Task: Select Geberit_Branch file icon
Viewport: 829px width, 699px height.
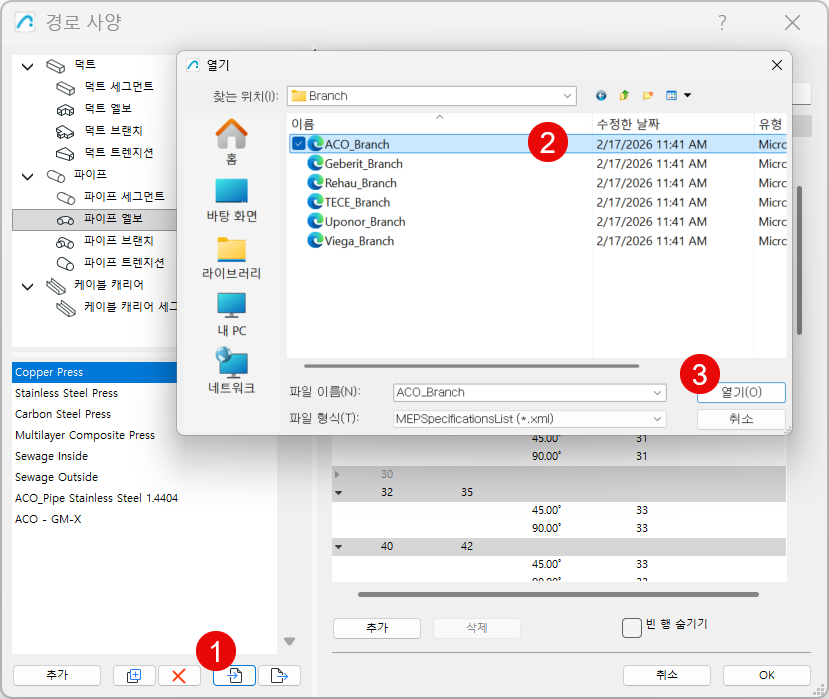Action: (x=315, y=163)
